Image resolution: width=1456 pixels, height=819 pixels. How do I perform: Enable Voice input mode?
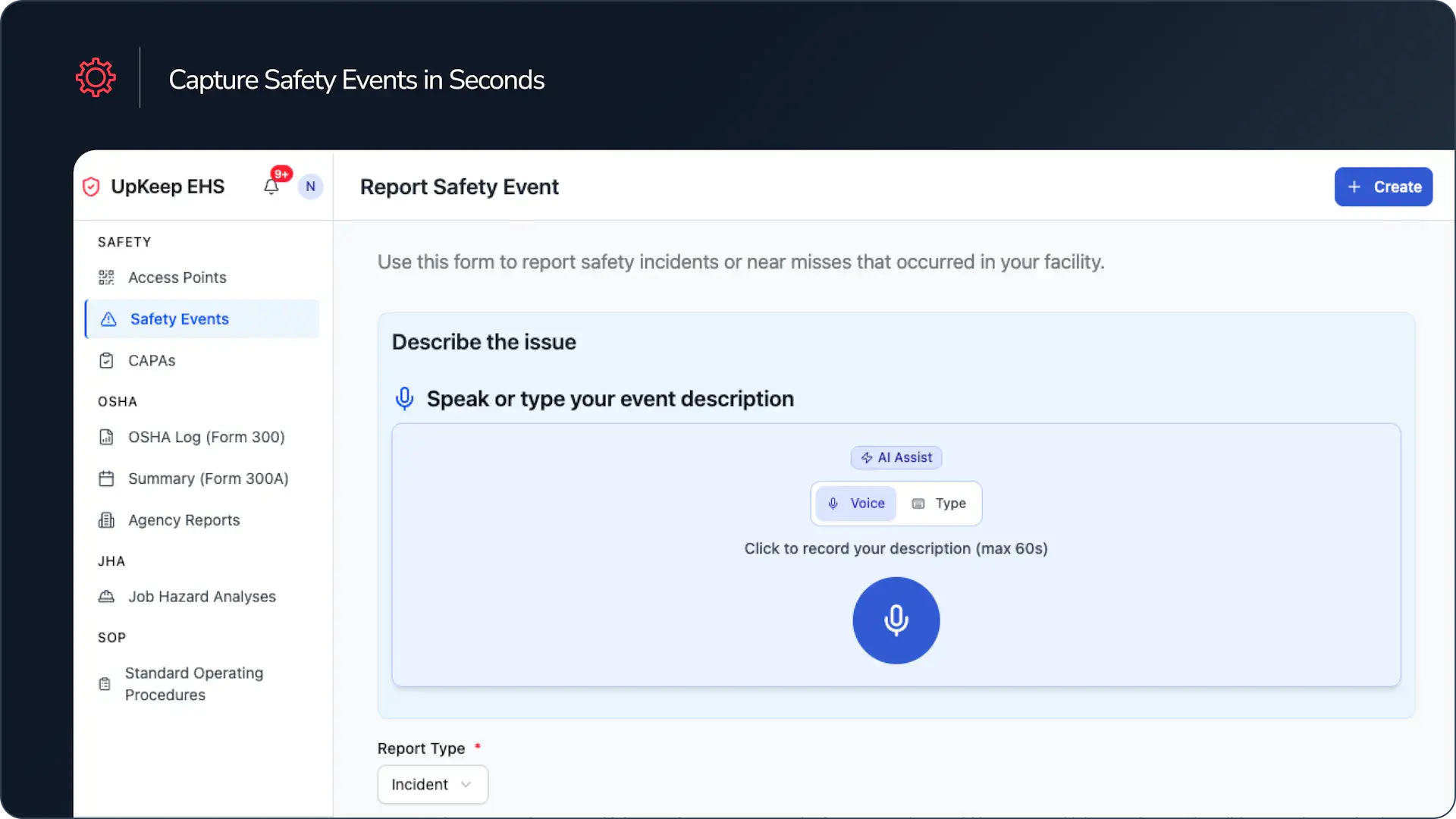(x=855, y=503)
